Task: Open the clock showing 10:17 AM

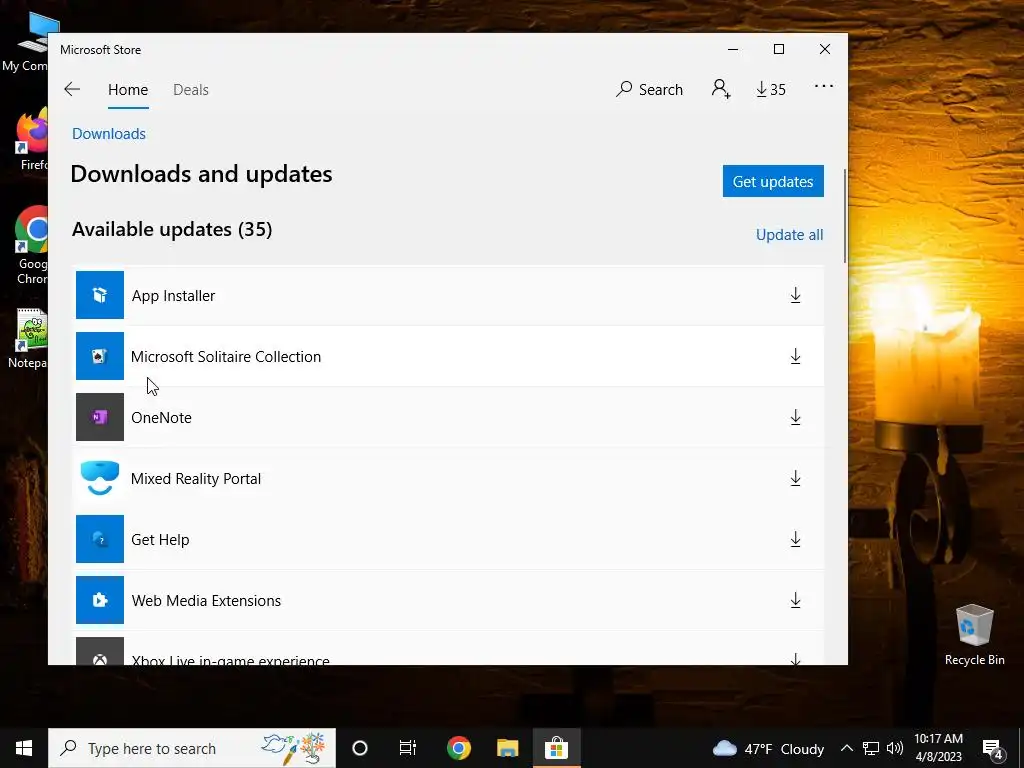Action: click(x=938, y=748)
